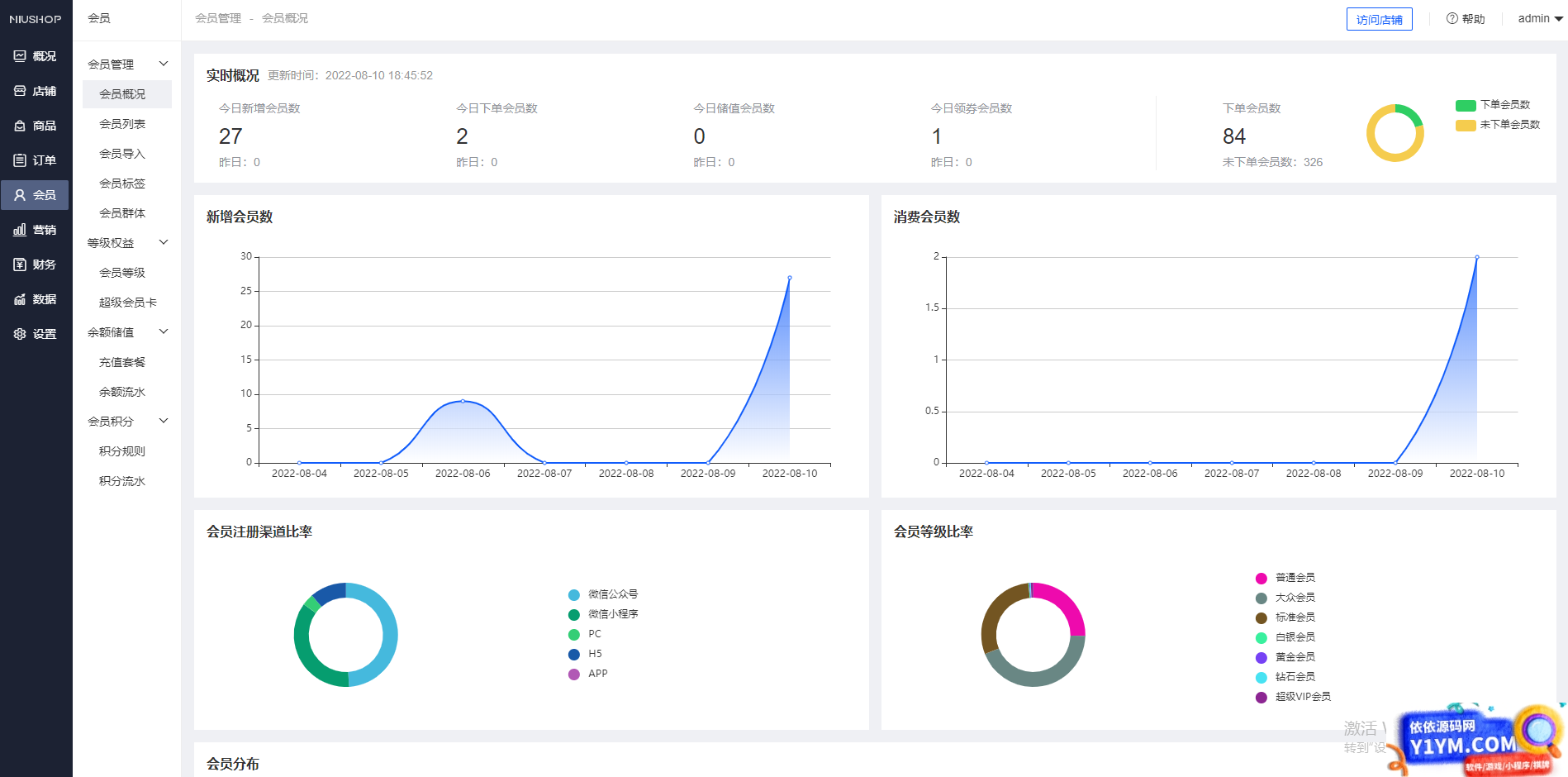This screenshot has height=777, width=1568.
Task: Open the 概况 overview sidebar icon
Action: (20, 56)
